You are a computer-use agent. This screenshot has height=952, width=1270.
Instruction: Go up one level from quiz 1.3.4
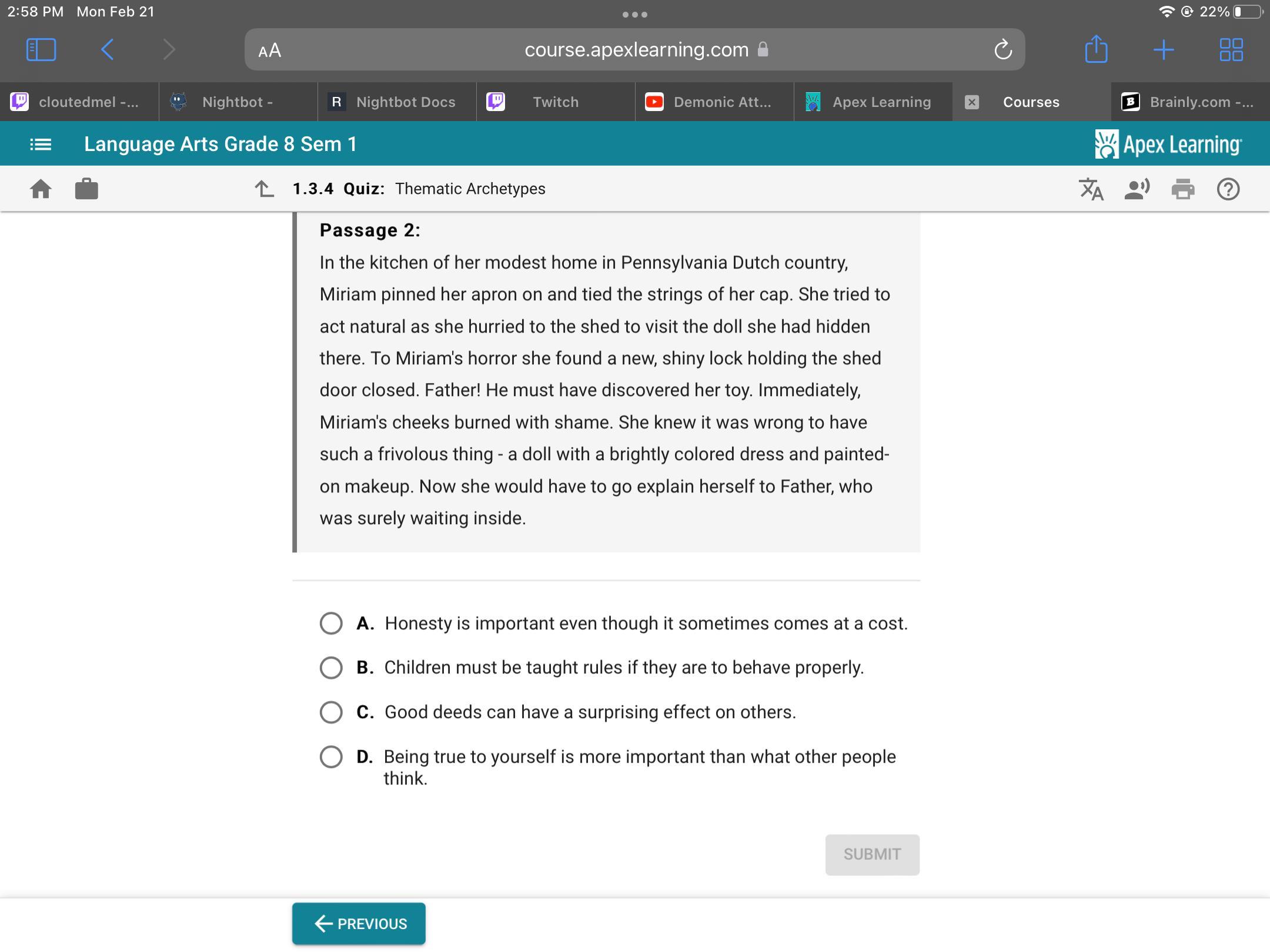(x=264, y=189)
